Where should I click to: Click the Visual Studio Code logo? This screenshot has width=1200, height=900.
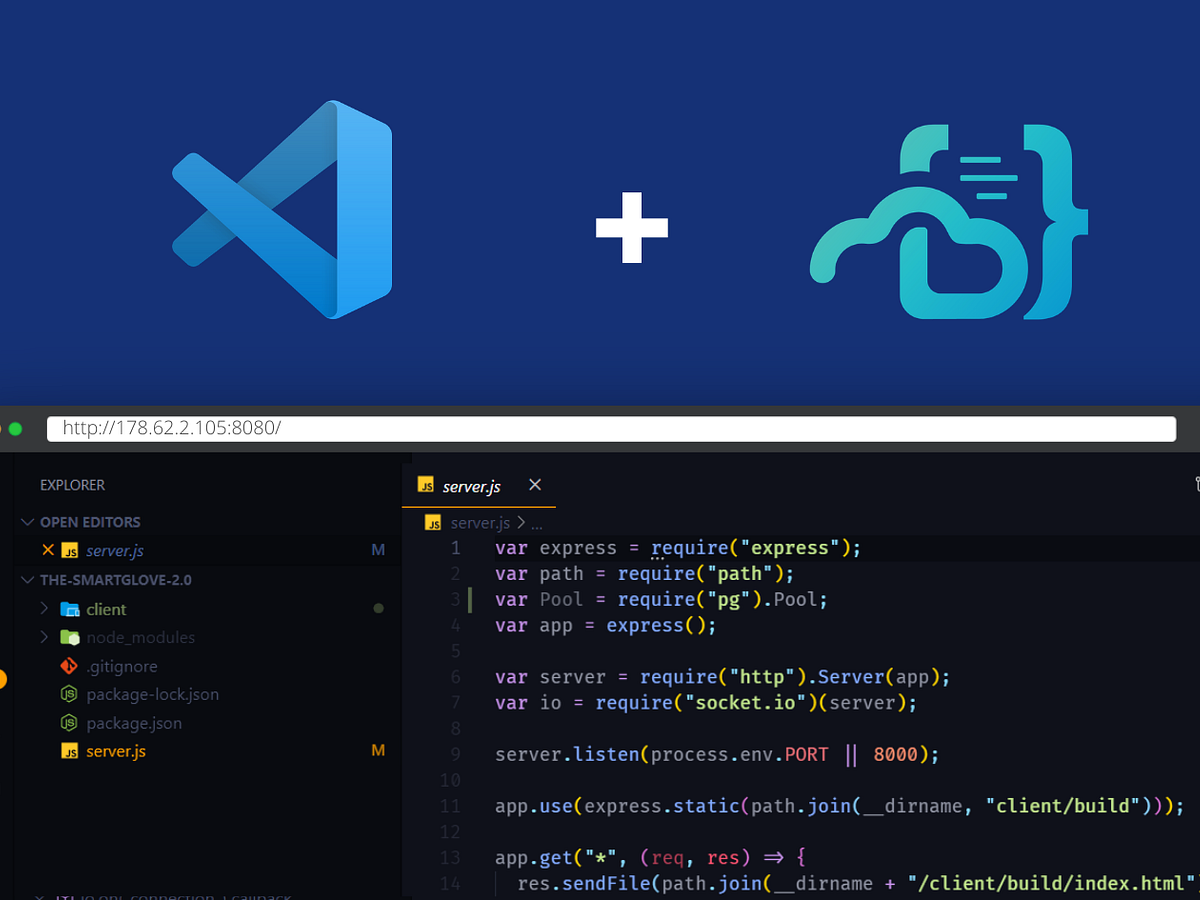tap(282, 209)
